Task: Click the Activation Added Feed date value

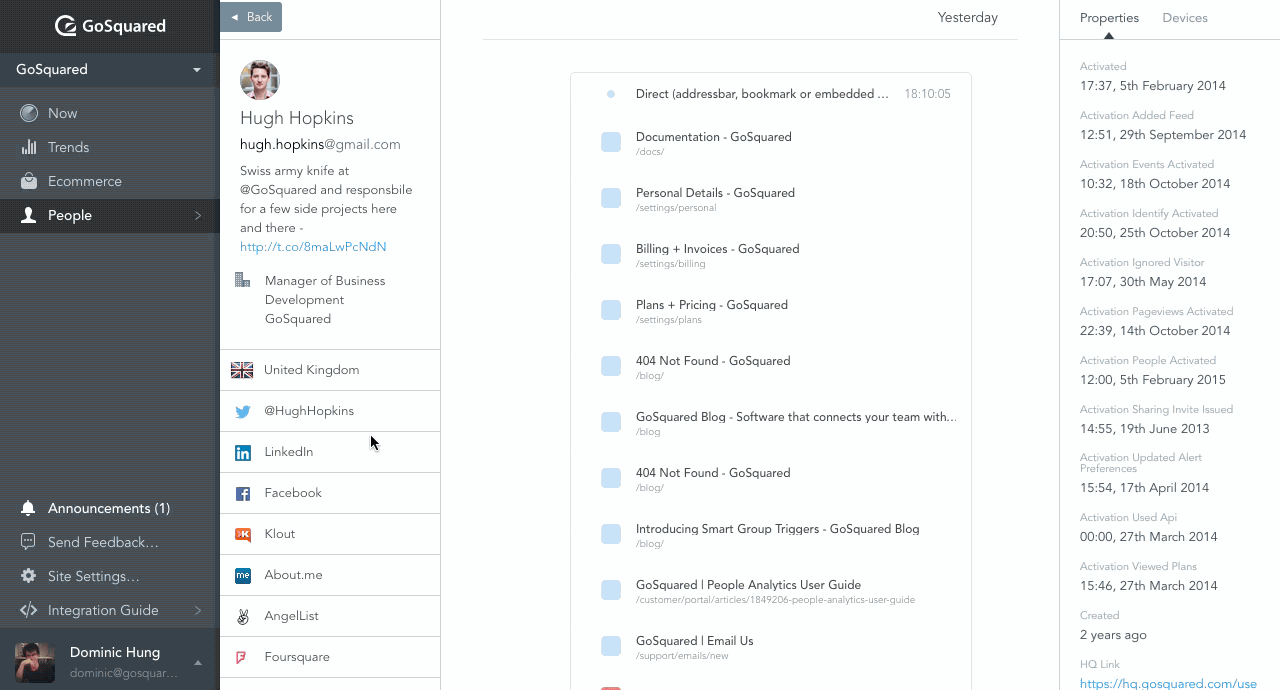Action: (x=1163, y=135)
